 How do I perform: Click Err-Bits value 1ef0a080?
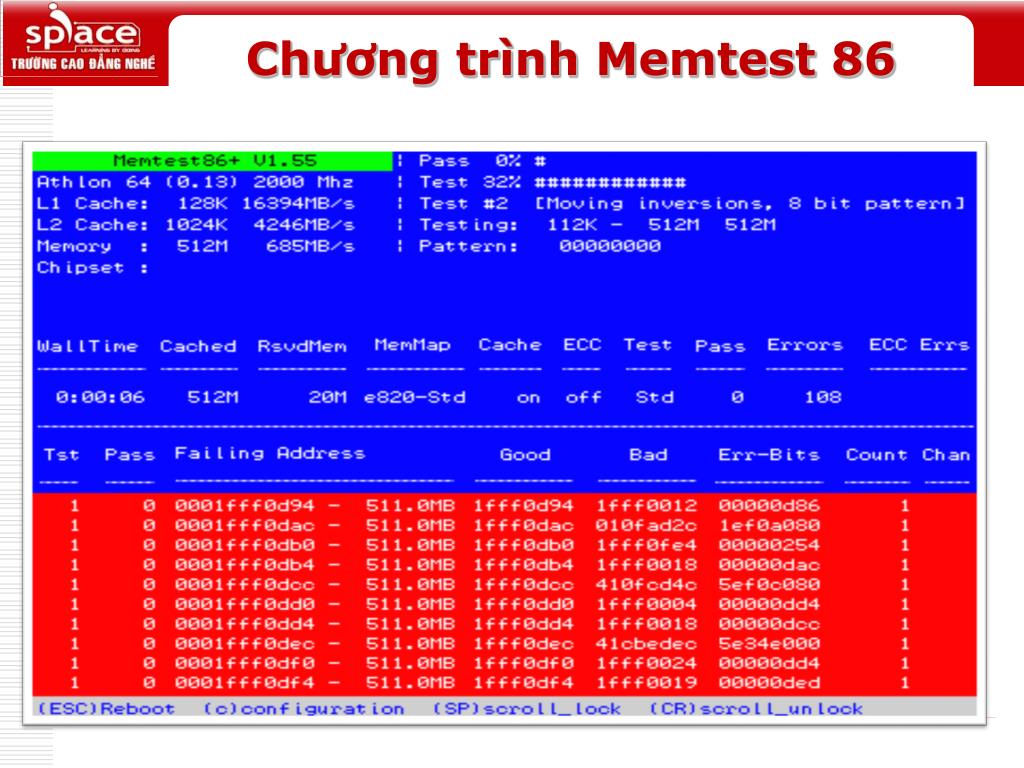pos(769,525)
